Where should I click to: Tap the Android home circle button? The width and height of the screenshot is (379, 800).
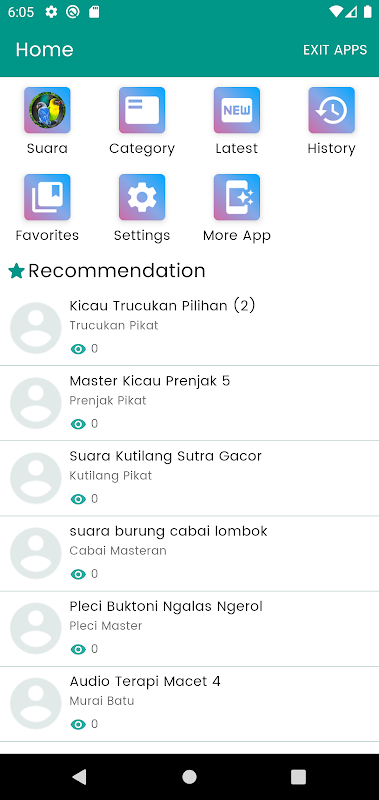point(189,777)
